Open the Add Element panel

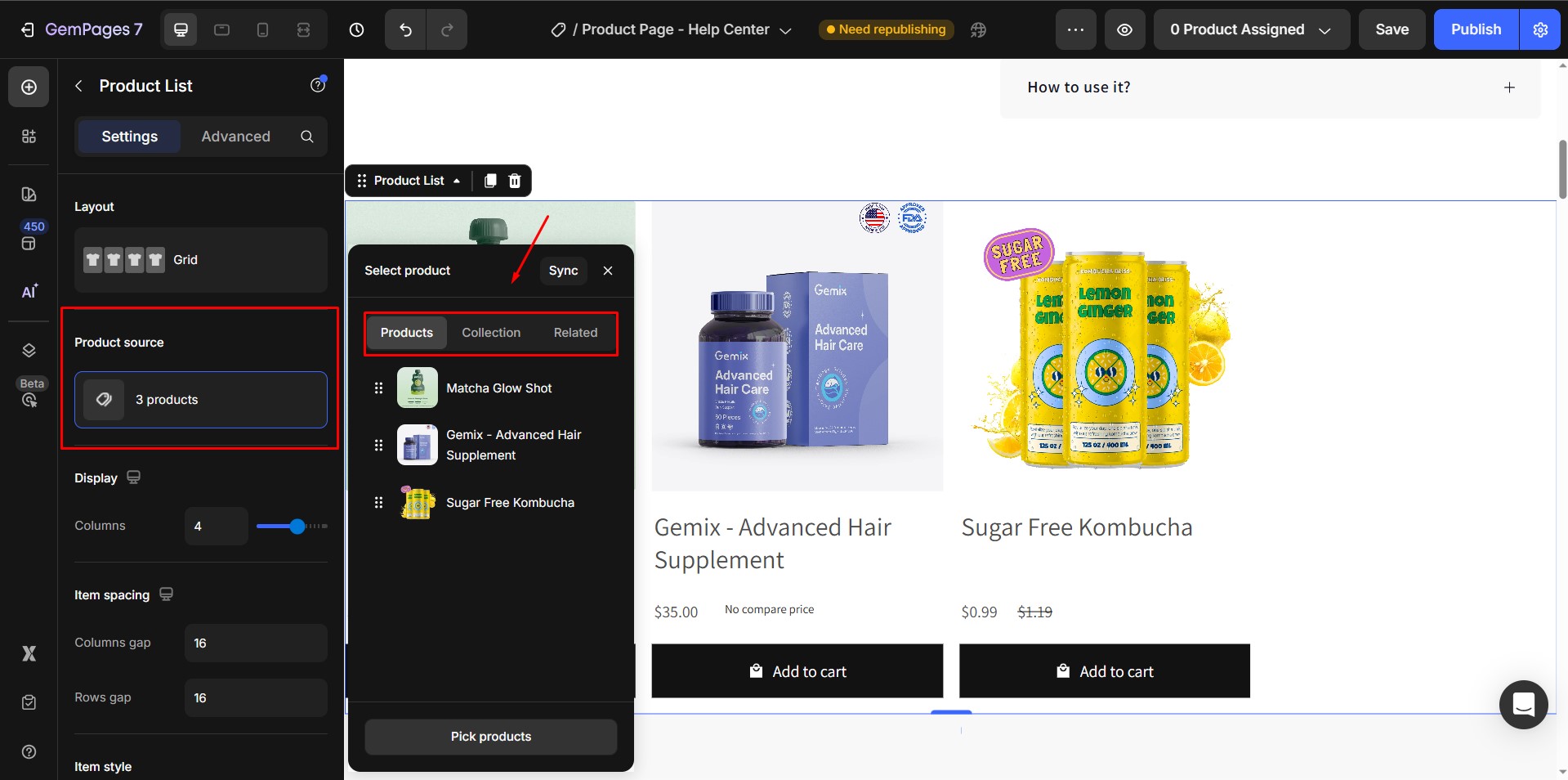pyautogui.click(x=28, y=87)
